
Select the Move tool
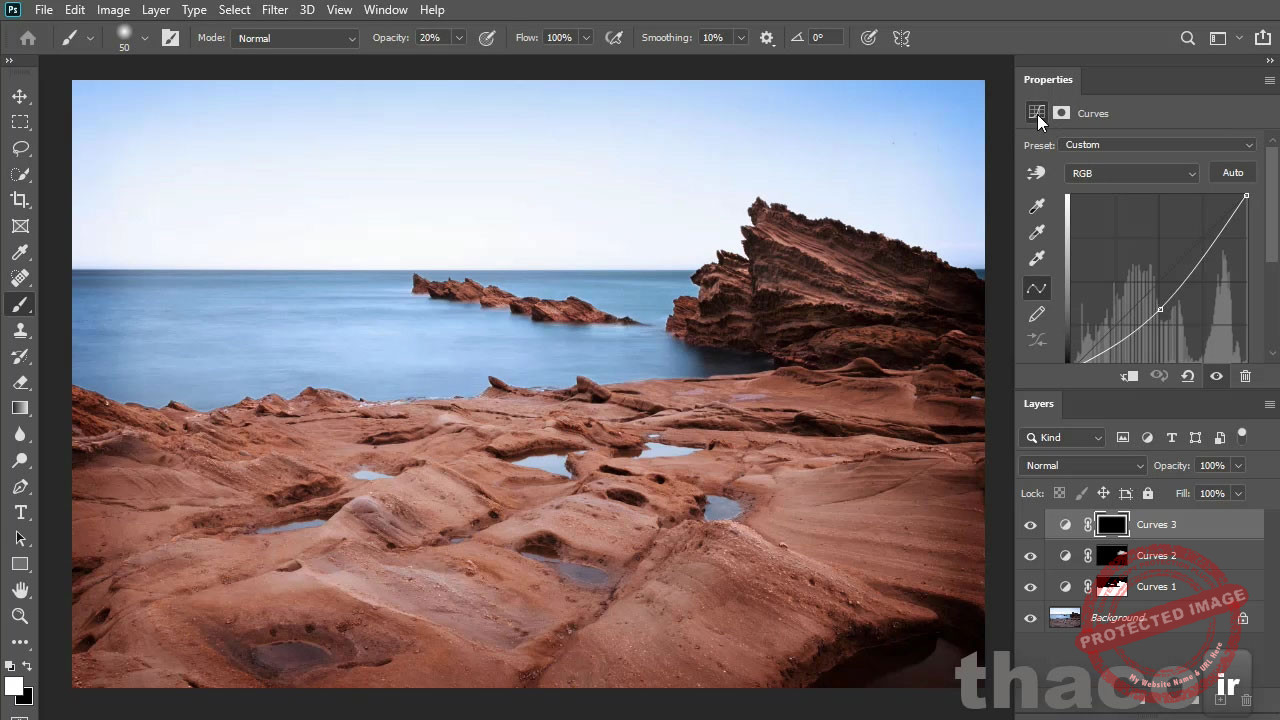[20, 96]
